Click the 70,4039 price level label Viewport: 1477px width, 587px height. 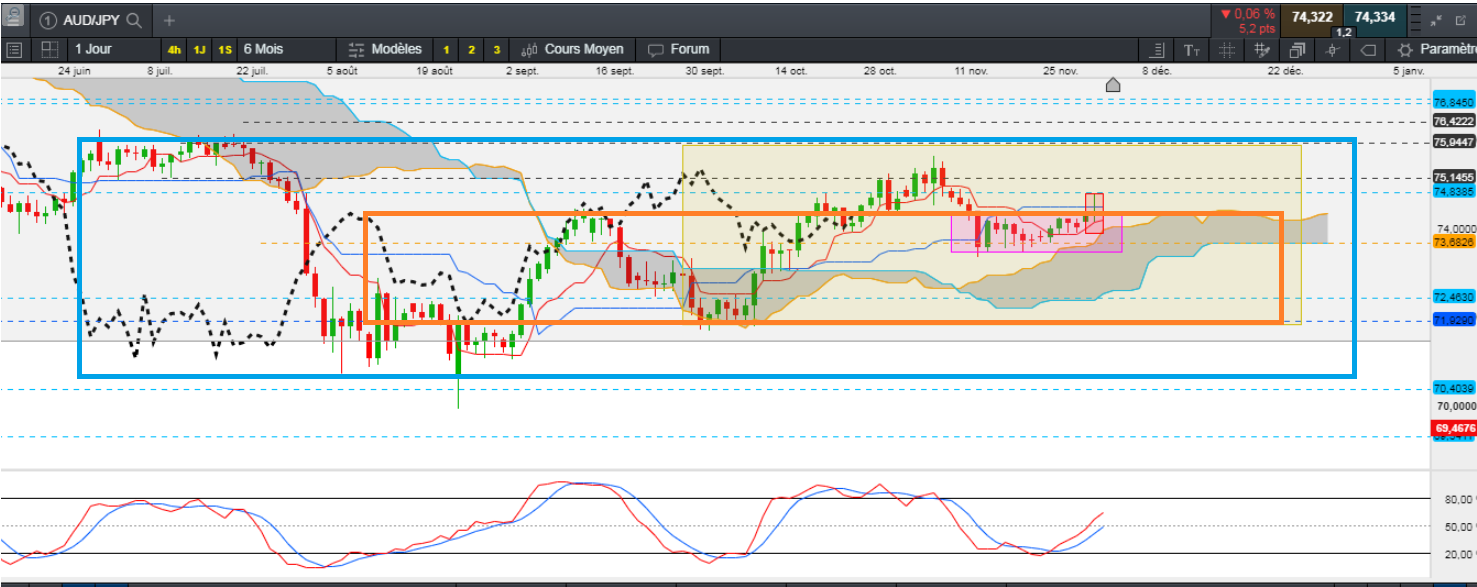coord(1454,388)
